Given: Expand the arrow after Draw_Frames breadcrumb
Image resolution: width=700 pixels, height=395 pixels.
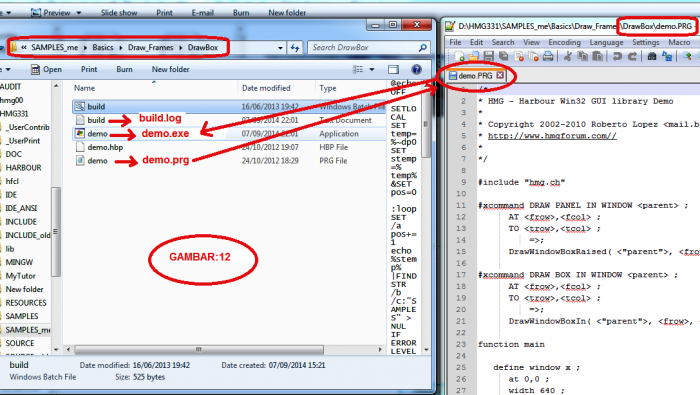Looking at the screenshot, I should 181,47.
